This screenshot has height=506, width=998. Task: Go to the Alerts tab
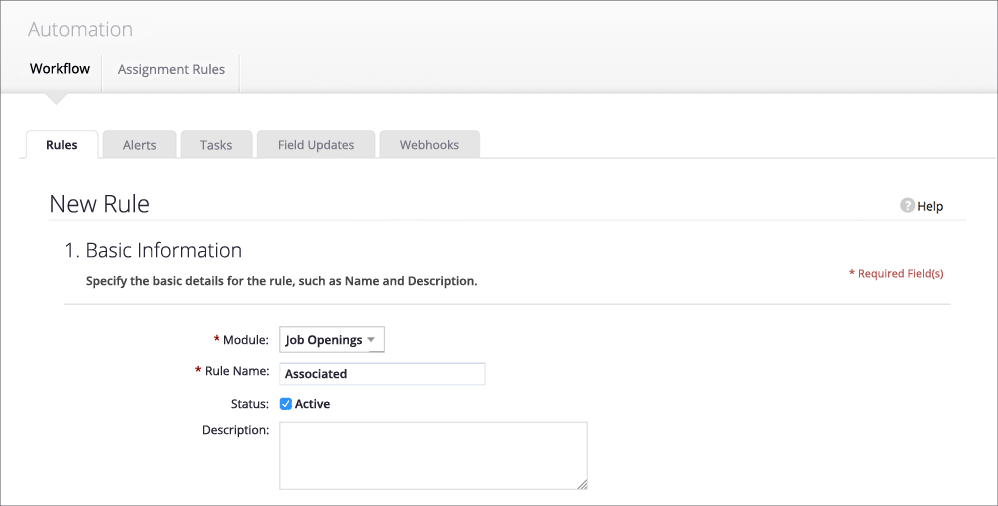tap(140, 145)
